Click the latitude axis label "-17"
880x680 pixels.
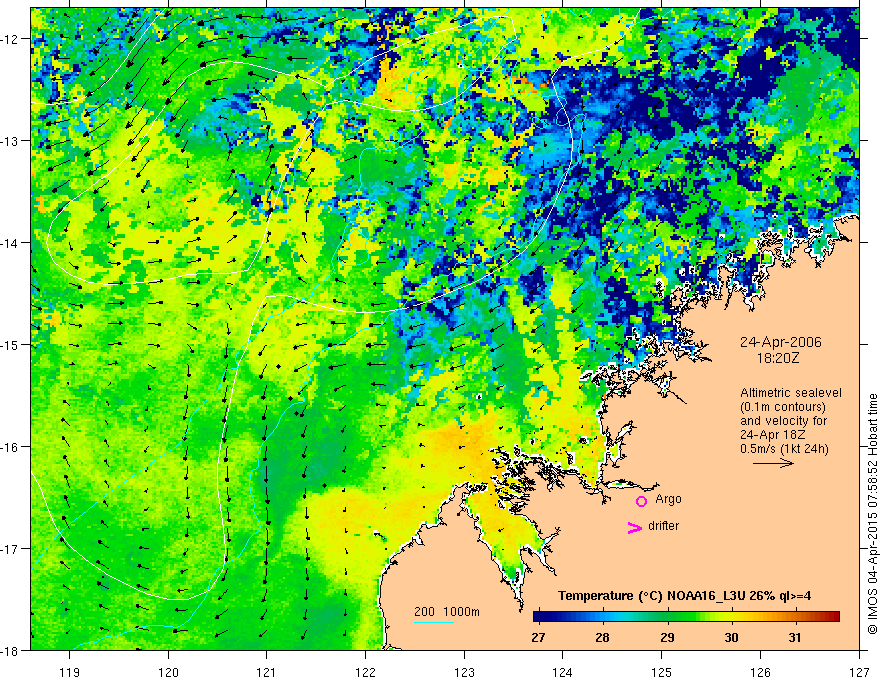pyautogui.click(x=10, y=549)
